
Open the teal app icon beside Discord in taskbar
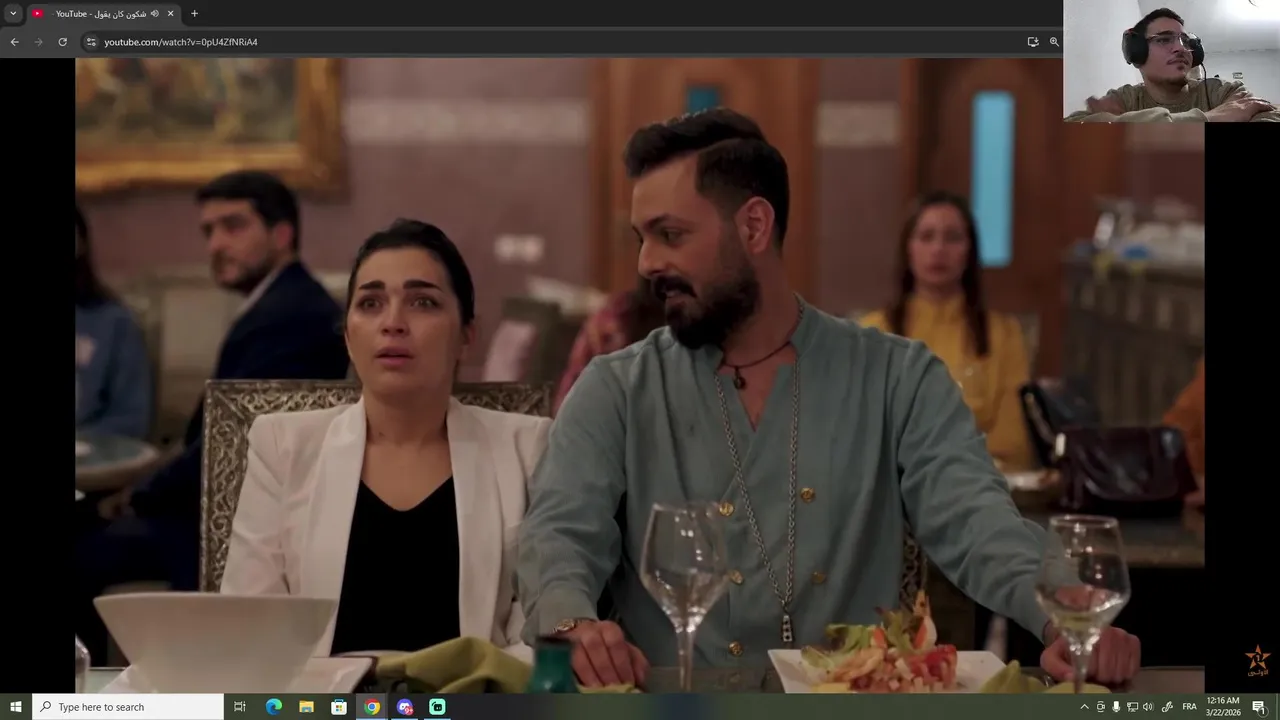pyautogui.click(x=437, y=707)
